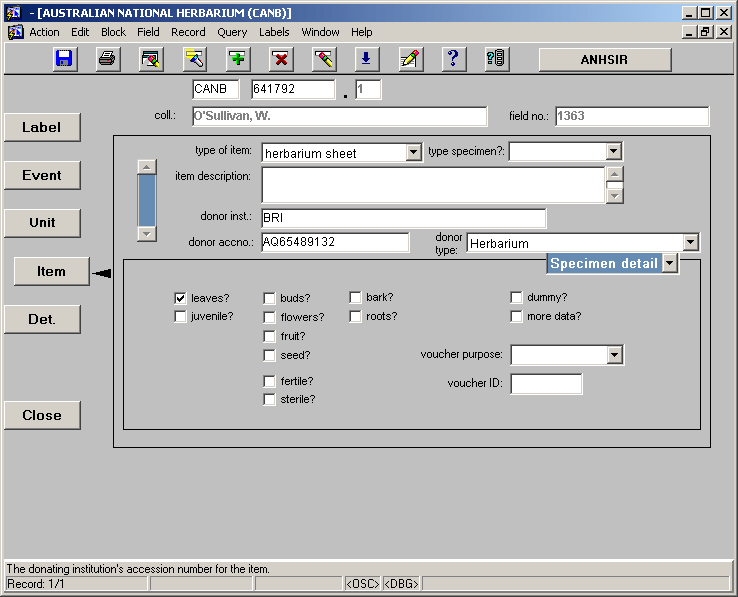The width and height of the screenshot is (738, 597).
Task: Tick the bark? checkbox
Action: click(x=355, y=298)
